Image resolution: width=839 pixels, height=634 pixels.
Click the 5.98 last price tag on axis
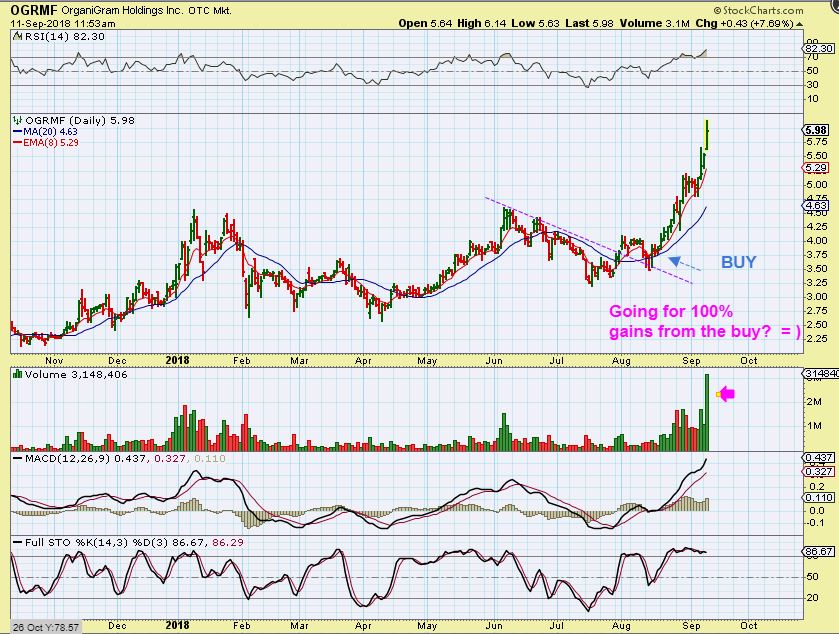[816, 130]
